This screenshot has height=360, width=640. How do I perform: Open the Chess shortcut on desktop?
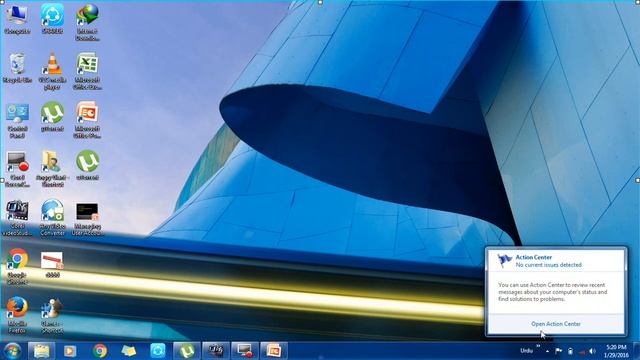(x=52, y=315)
